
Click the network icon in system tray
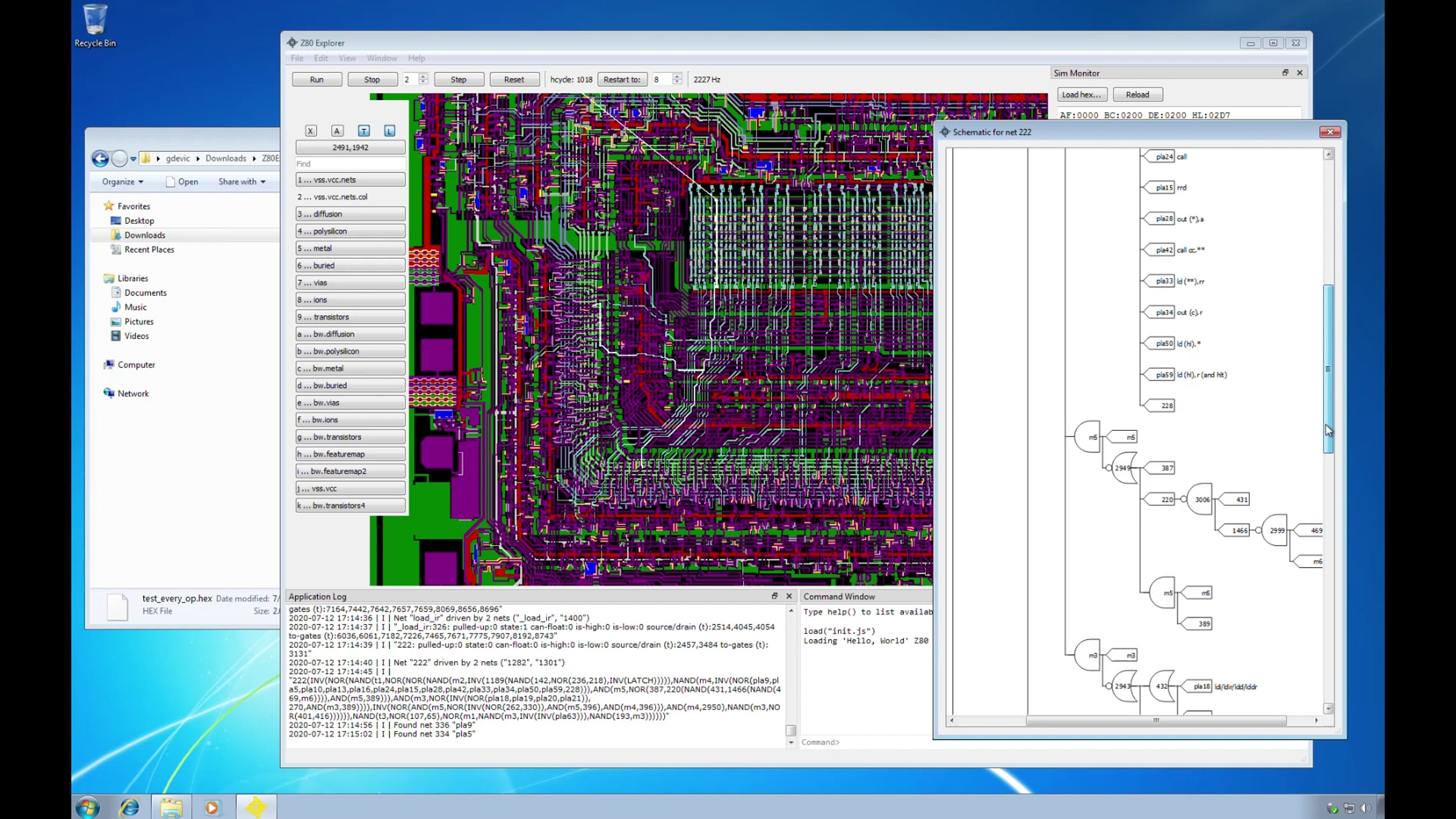(x=1349, y=807)
